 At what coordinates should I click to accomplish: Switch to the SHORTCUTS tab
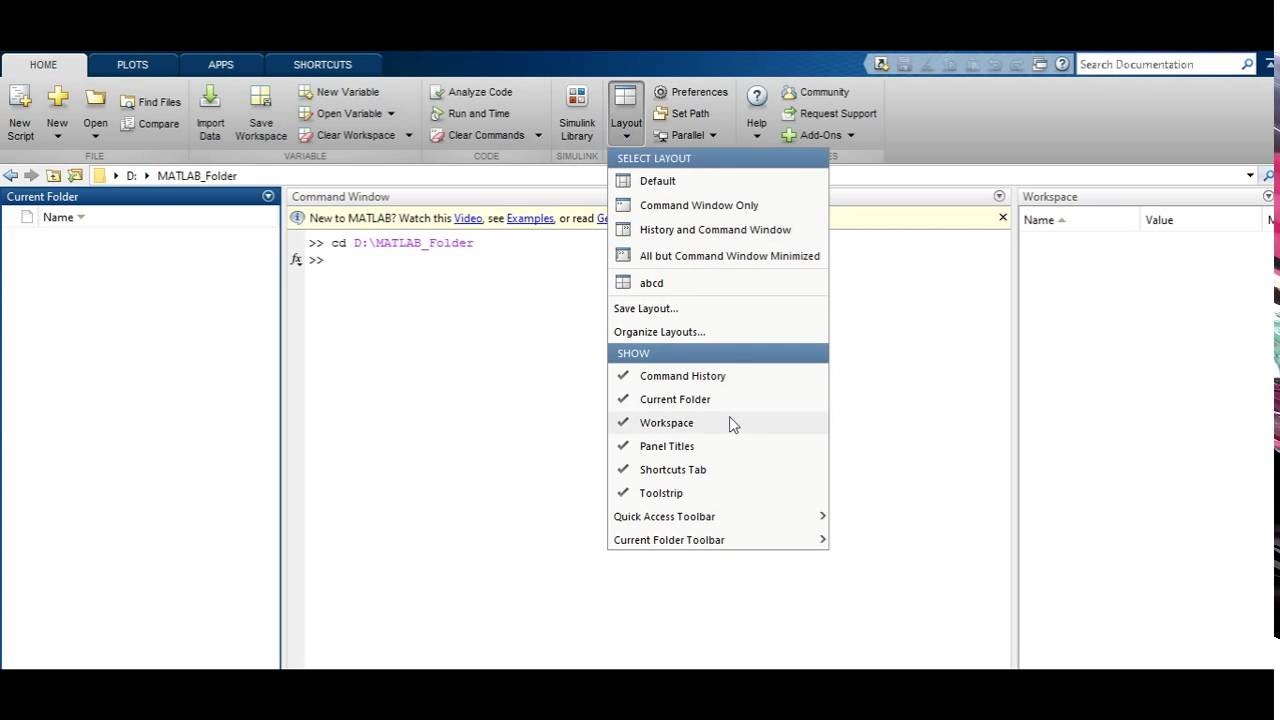(x=322, y=65)
